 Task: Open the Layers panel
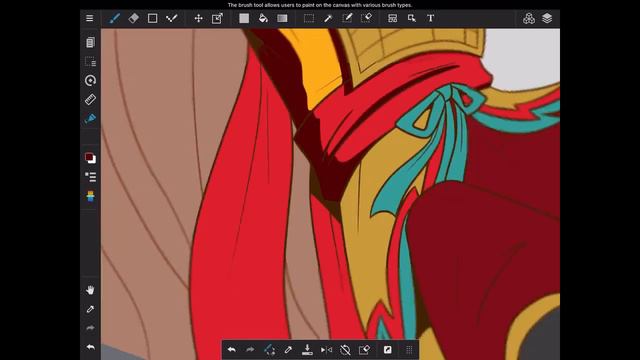tap(547, 18)
